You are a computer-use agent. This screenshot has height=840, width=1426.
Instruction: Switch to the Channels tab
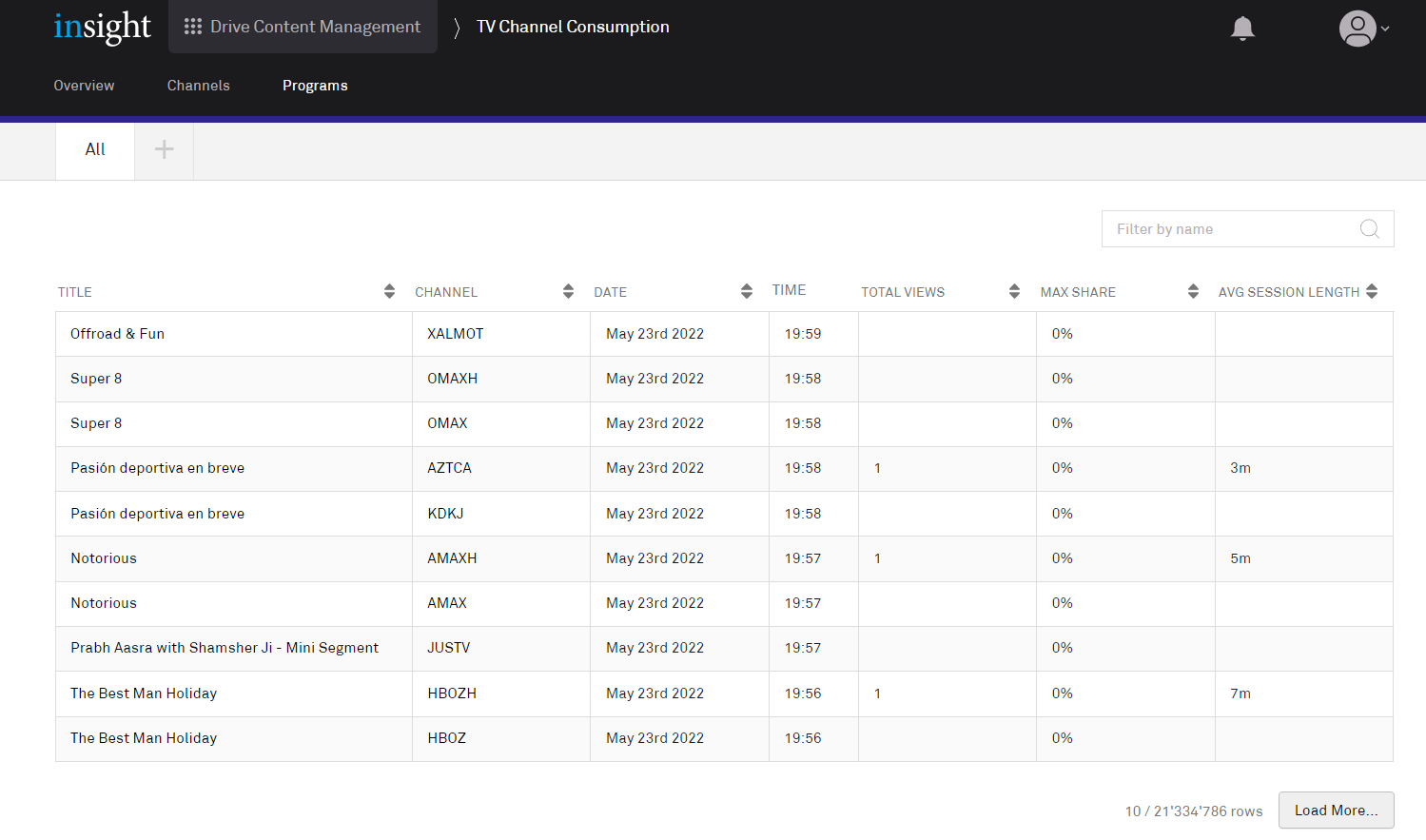tap(198, 86)
